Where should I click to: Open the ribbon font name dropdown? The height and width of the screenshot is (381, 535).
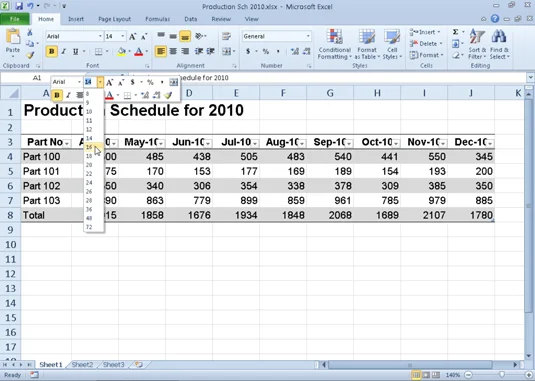coord(100,36)
